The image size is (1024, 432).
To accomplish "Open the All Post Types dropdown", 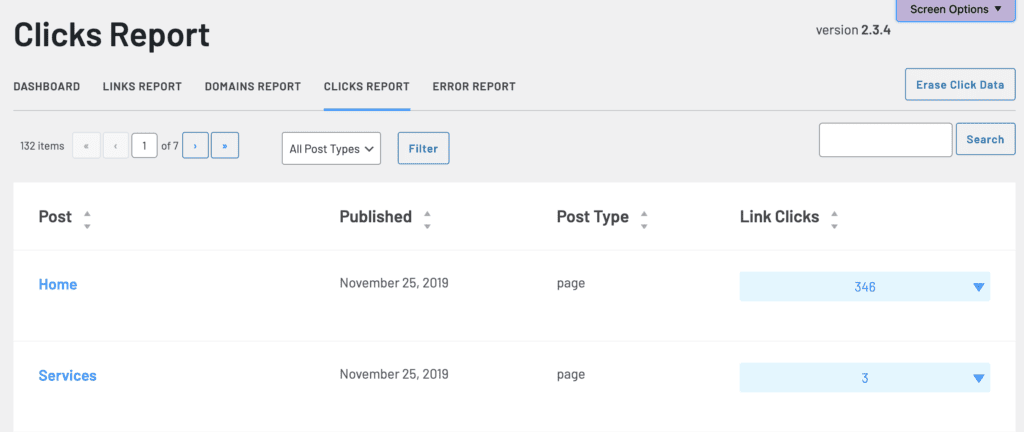I will [x=331, y=149].
